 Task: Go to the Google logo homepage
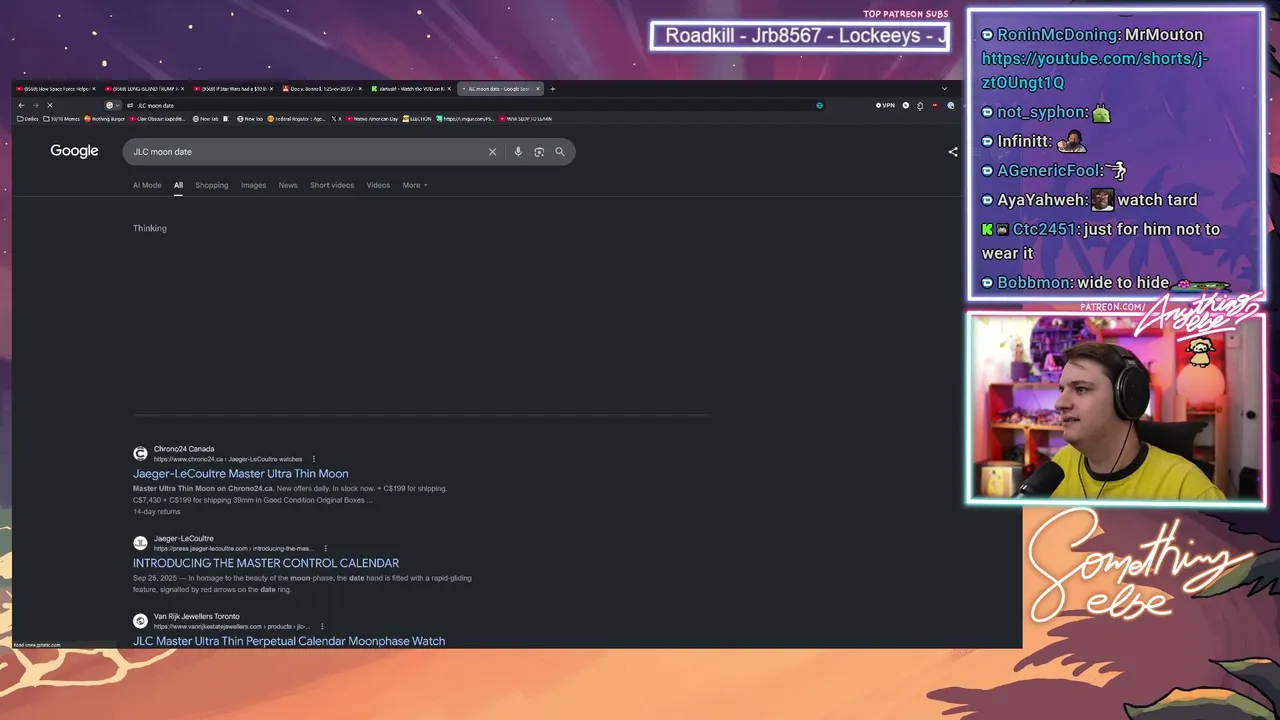click(x=75, y=151)
